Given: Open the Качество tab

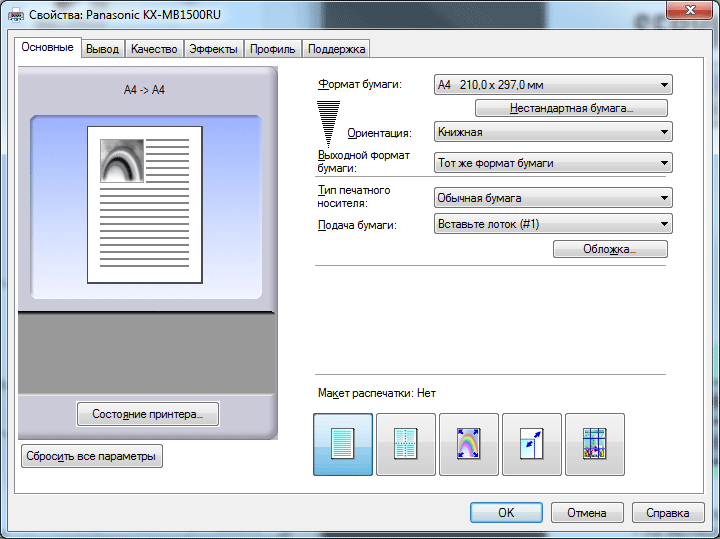Looking at the screenshot, I should (154, 49).
